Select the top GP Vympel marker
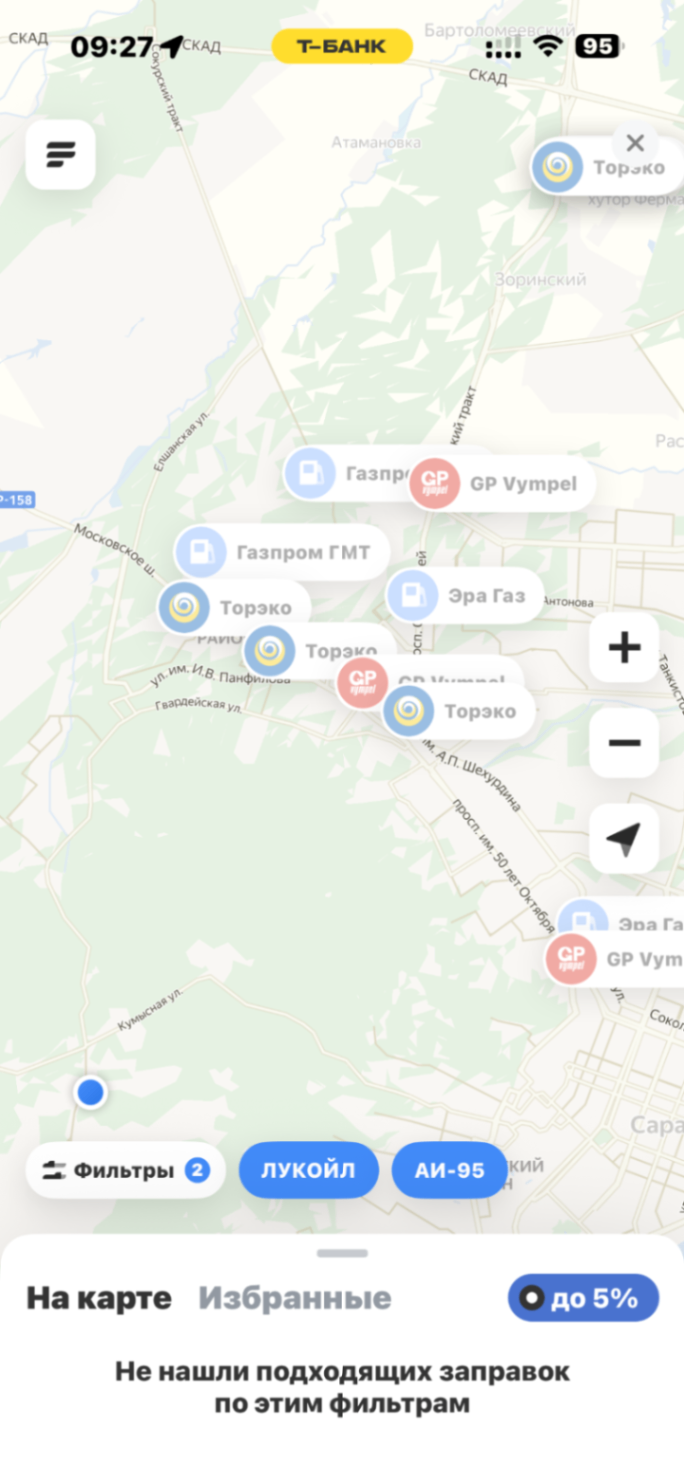Screen dimensions: 684x1483 502,484
